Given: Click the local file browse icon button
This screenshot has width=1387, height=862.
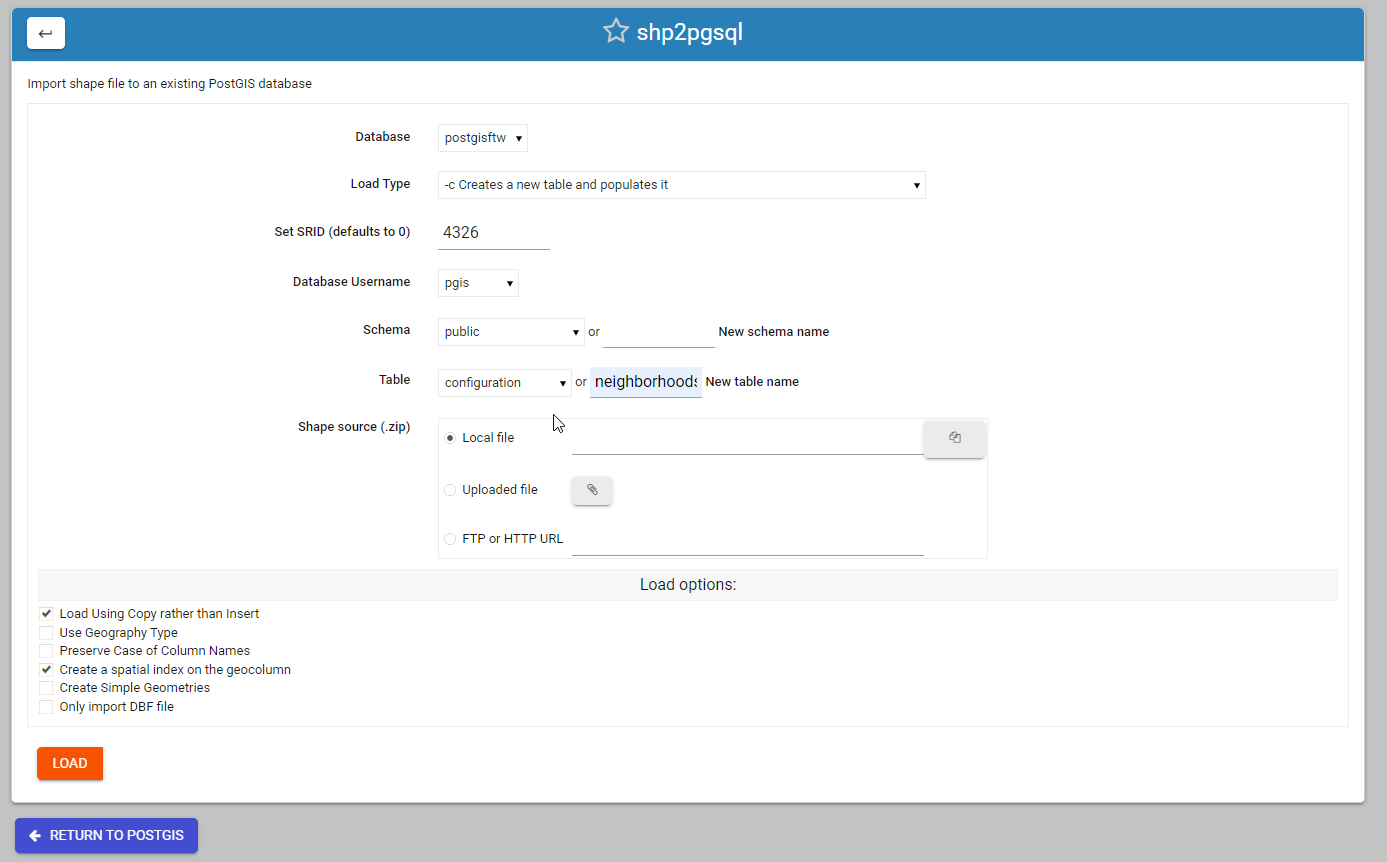Looking at the screenshot, I should 954,438.
